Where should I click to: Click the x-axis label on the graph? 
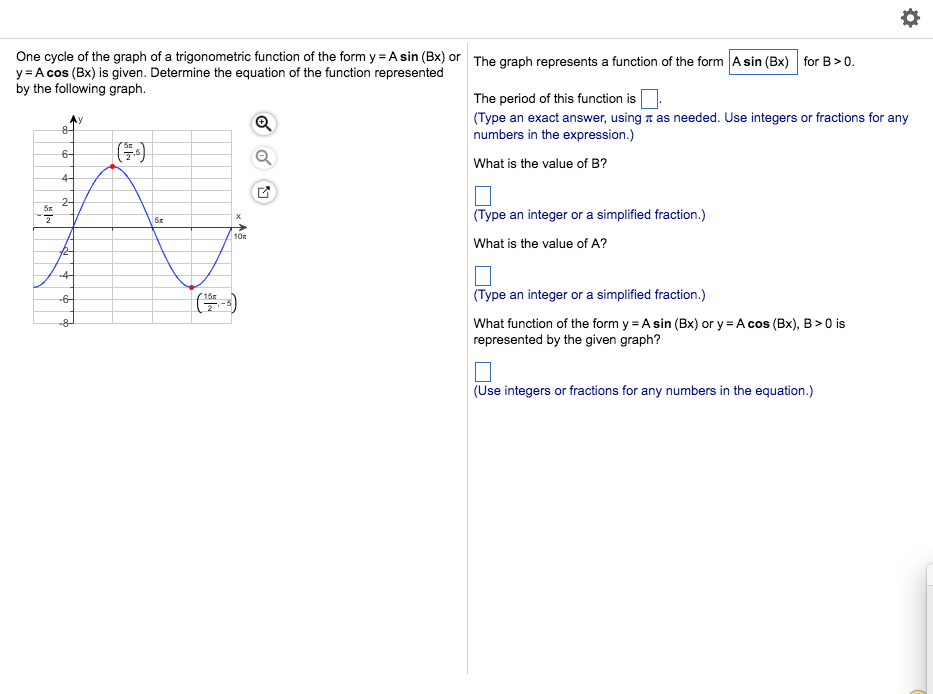[x=237, y=216]
